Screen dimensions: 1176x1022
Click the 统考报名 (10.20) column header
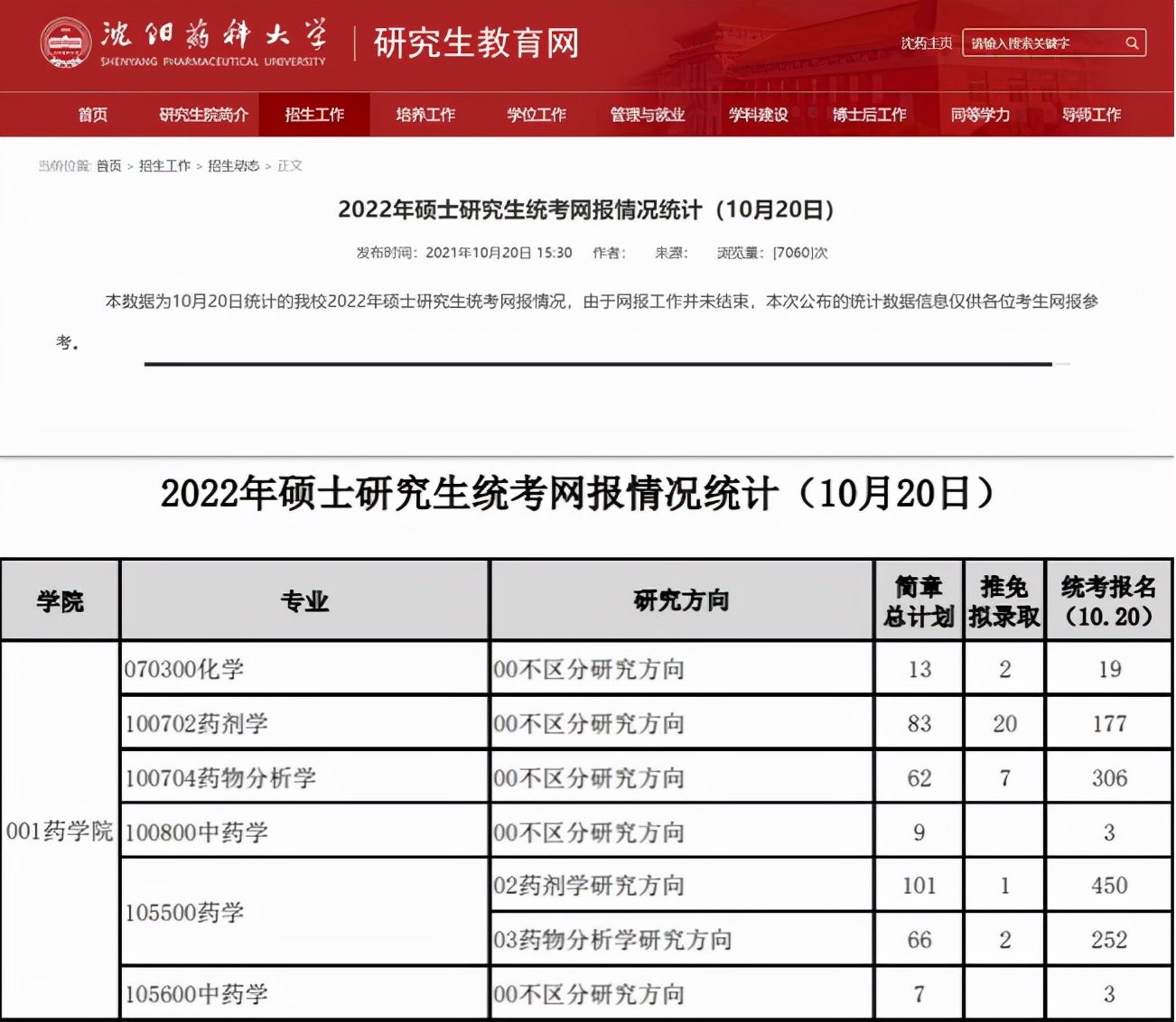coord(1109,600)
